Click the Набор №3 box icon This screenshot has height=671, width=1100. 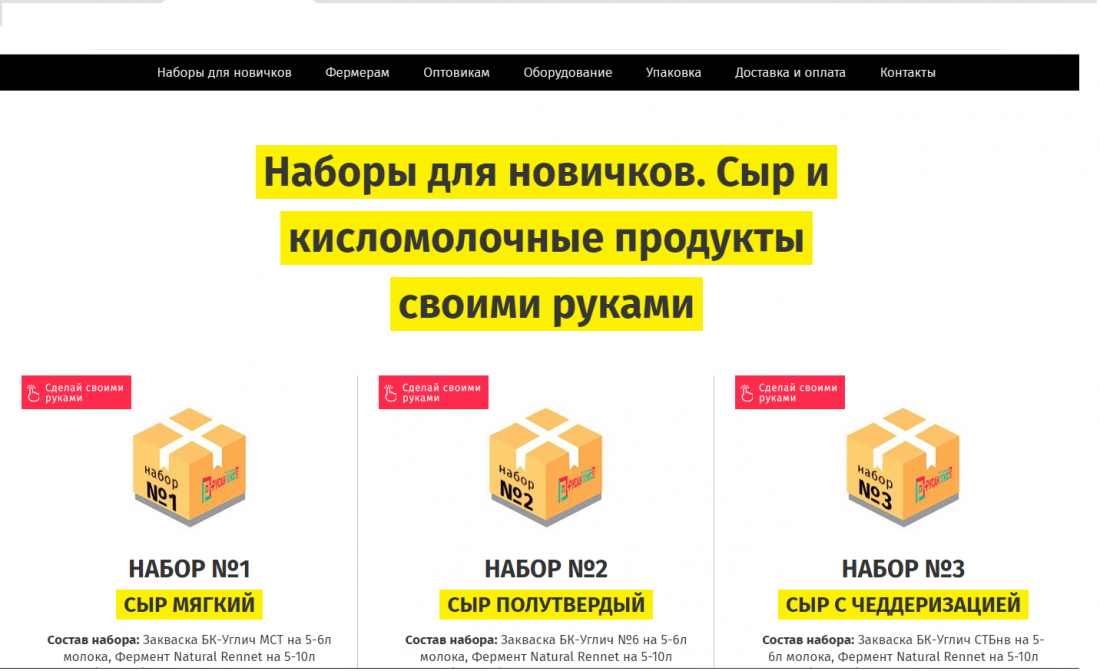click(902, 466)
